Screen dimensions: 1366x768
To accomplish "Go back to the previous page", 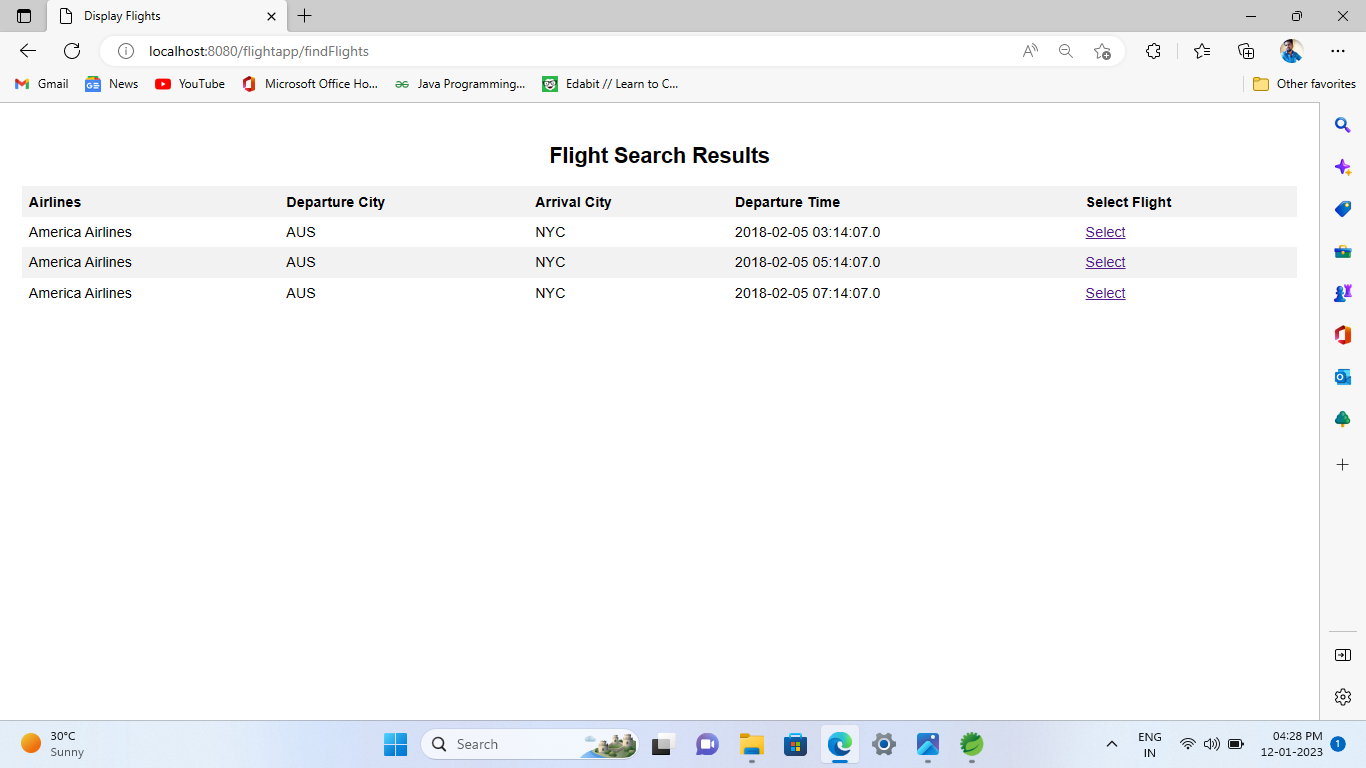I will (x=28, y=51).
